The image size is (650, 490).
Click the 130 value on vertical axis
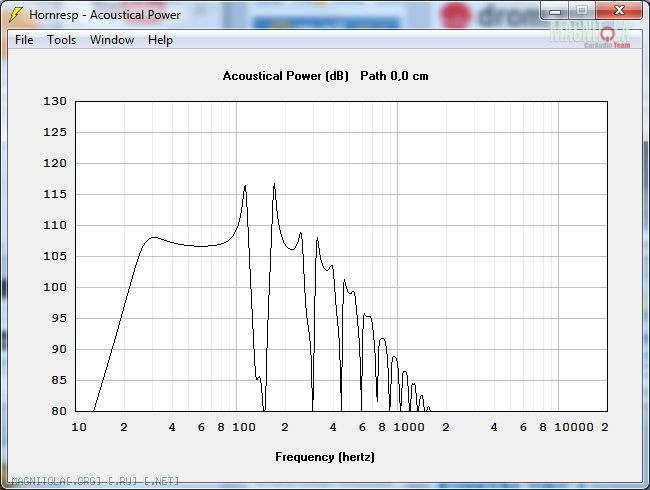[55, 101]
